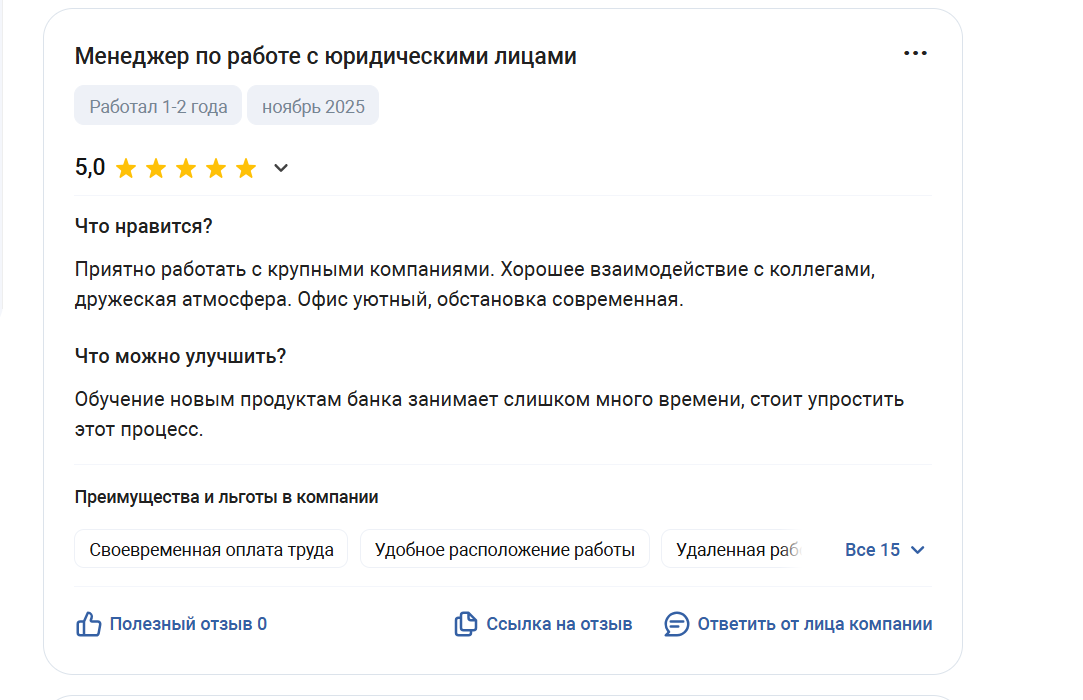Click 'Работал 1-2 года' tag

tap(158, 106)
